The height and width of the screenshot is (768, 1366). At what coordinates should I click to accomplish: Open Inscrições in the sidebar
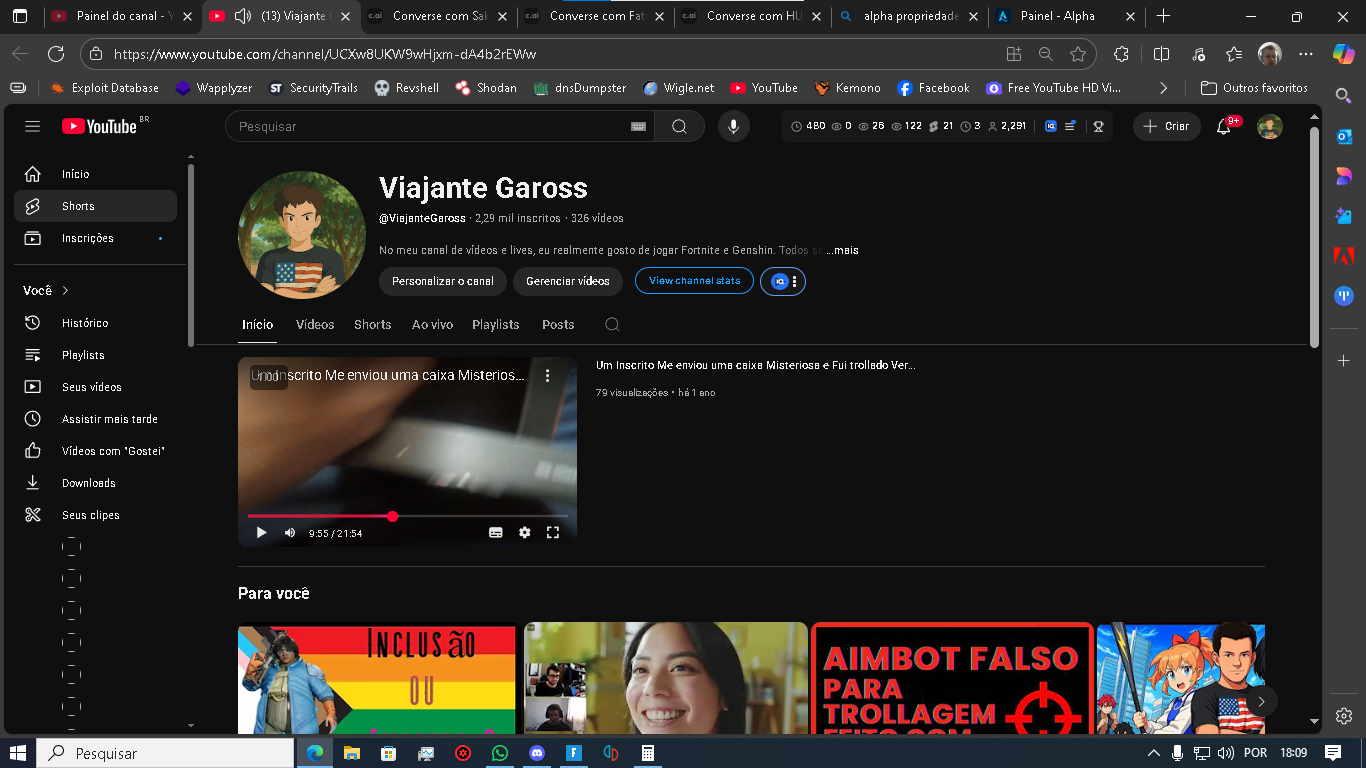pyautogui.click(x=95, y=238)
